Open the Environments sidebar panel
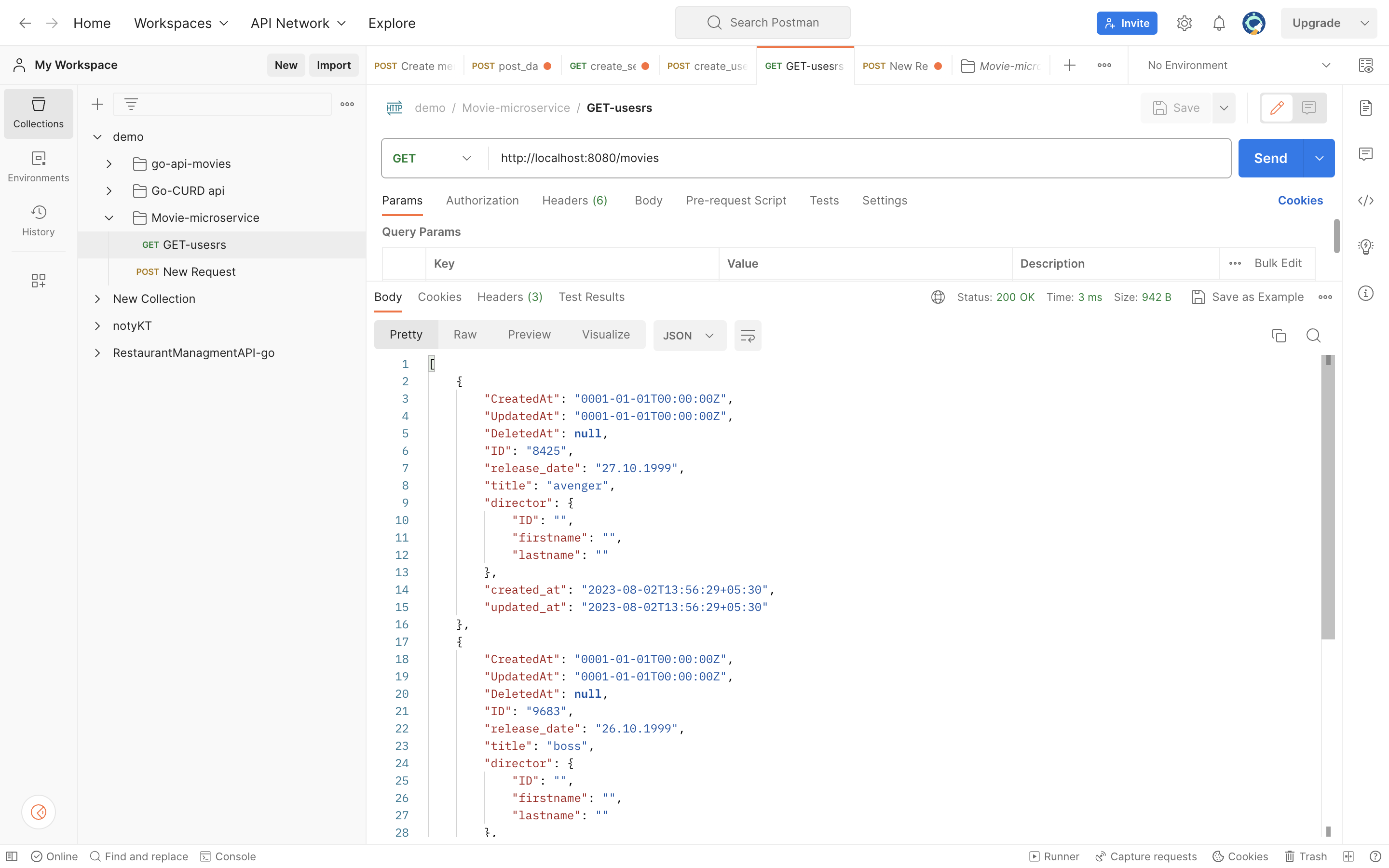1389x868 pixels. [x=39, y=166]
